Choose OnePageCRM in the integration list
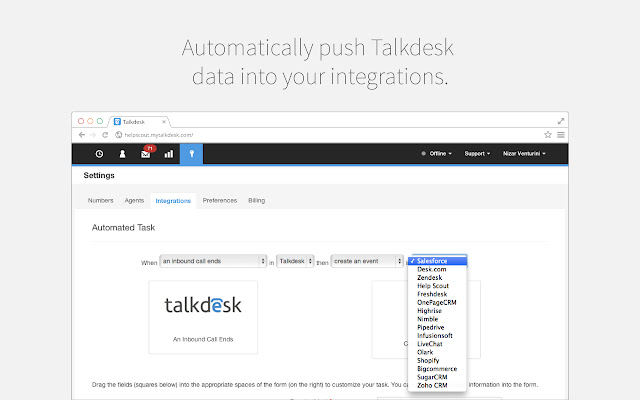This screenshot has height=400, width=640. tap(437, 302)
